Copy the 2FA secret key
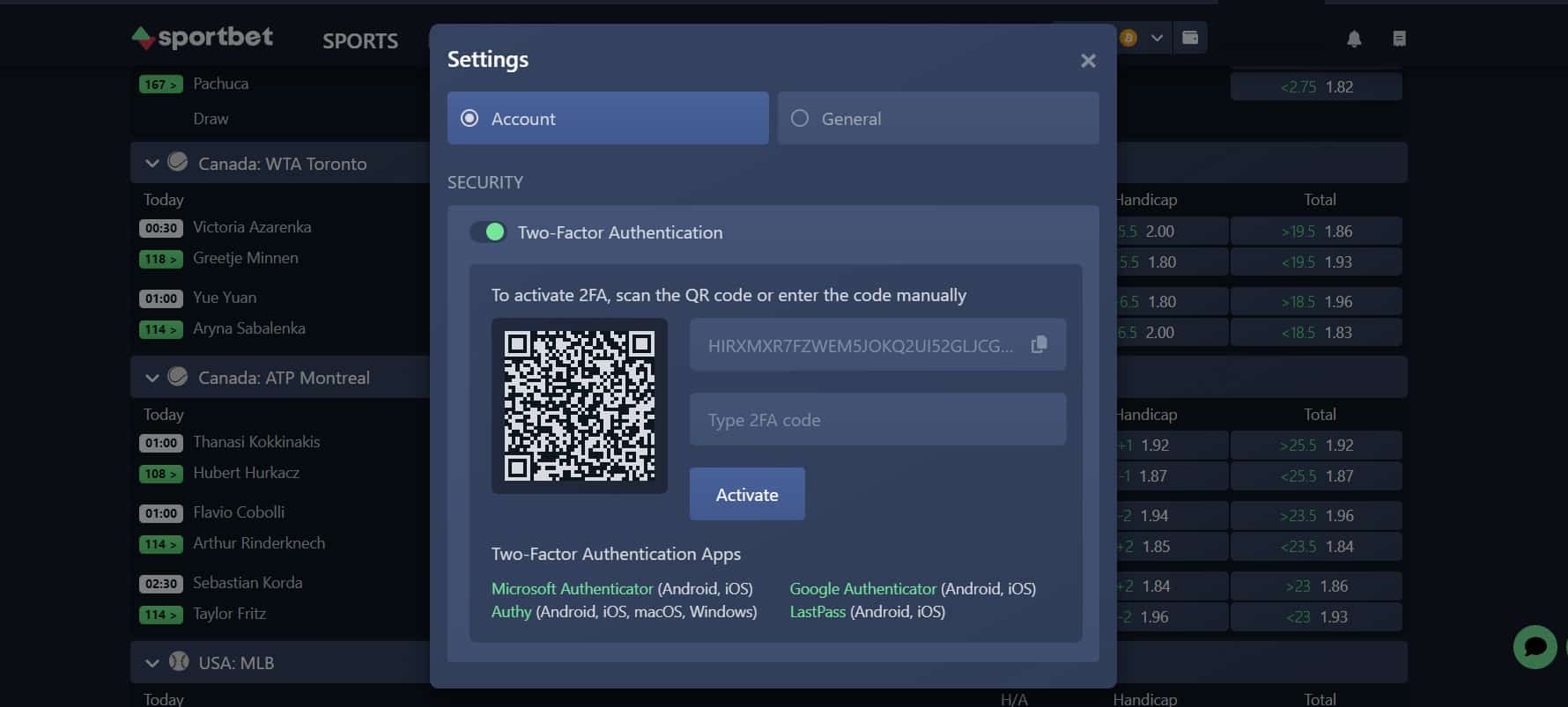Viewport: 1568px width, 707px height. (x=1039, y=344)
